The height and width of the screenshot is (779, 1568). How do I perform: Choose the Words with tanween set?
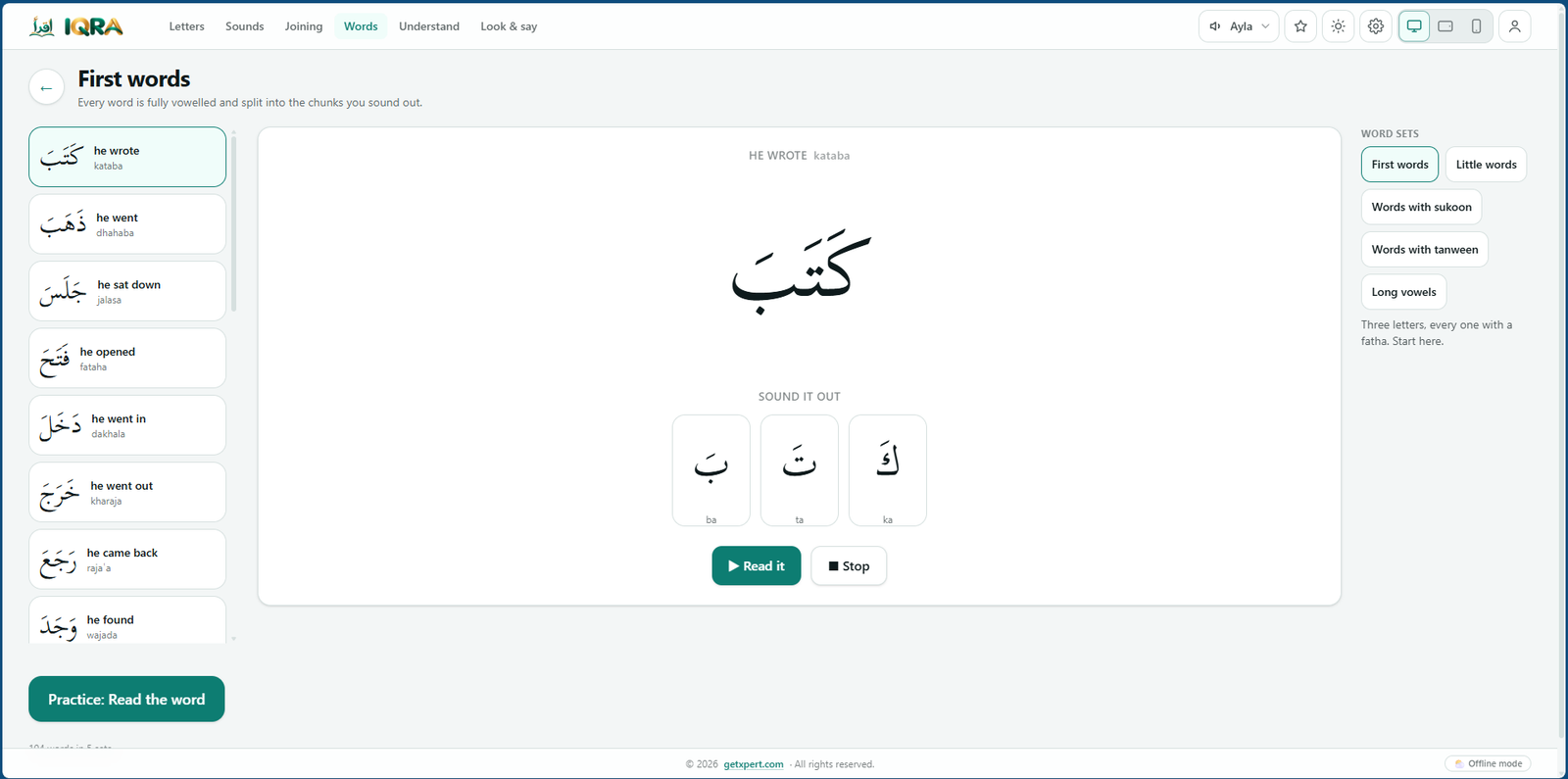tap(1425, 249)
